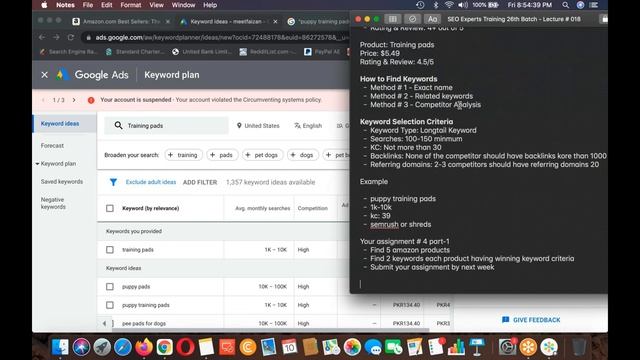The image size is (640, 360).
Task: Open Safari compass icon in Dock
Action: tap(123, 347)
